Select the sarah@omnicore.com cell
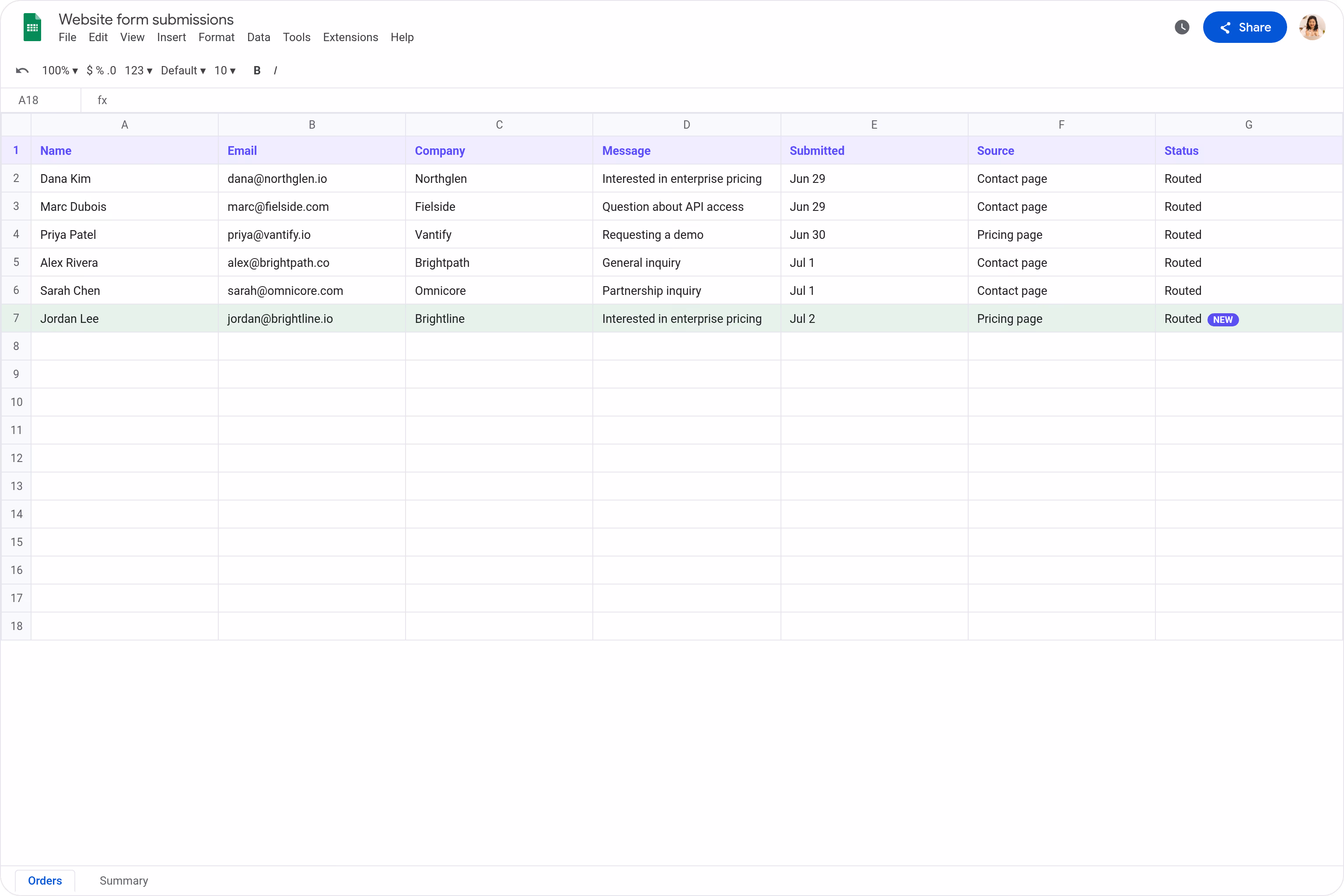This screenshot has height=896, width=1344. 312,290
